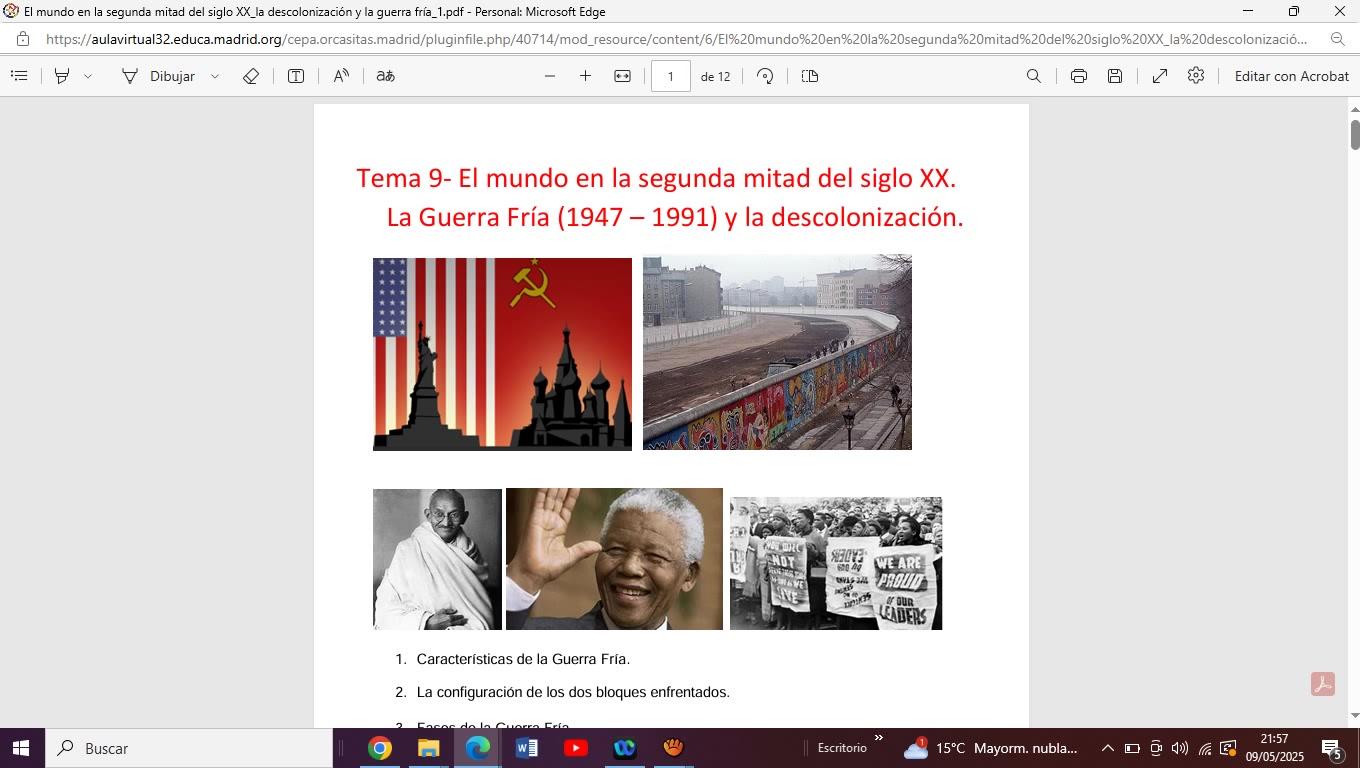Screen dimensions: 1360x768
Task: Enter full screen mode
Action: click(x=1160, y=76)
